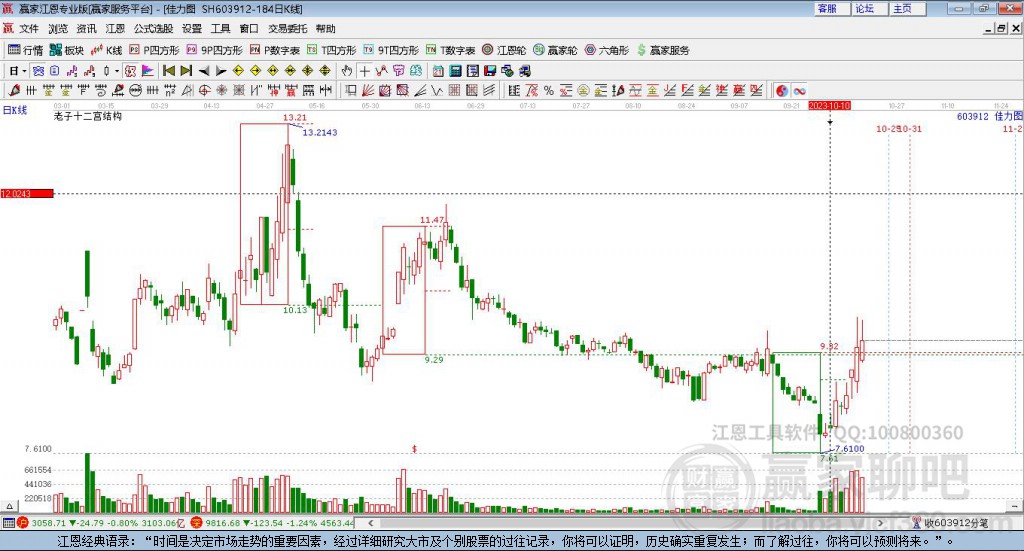1024x551 pixels.
Task: Open the 9T四方形 tool
Action: click(391, 50)
